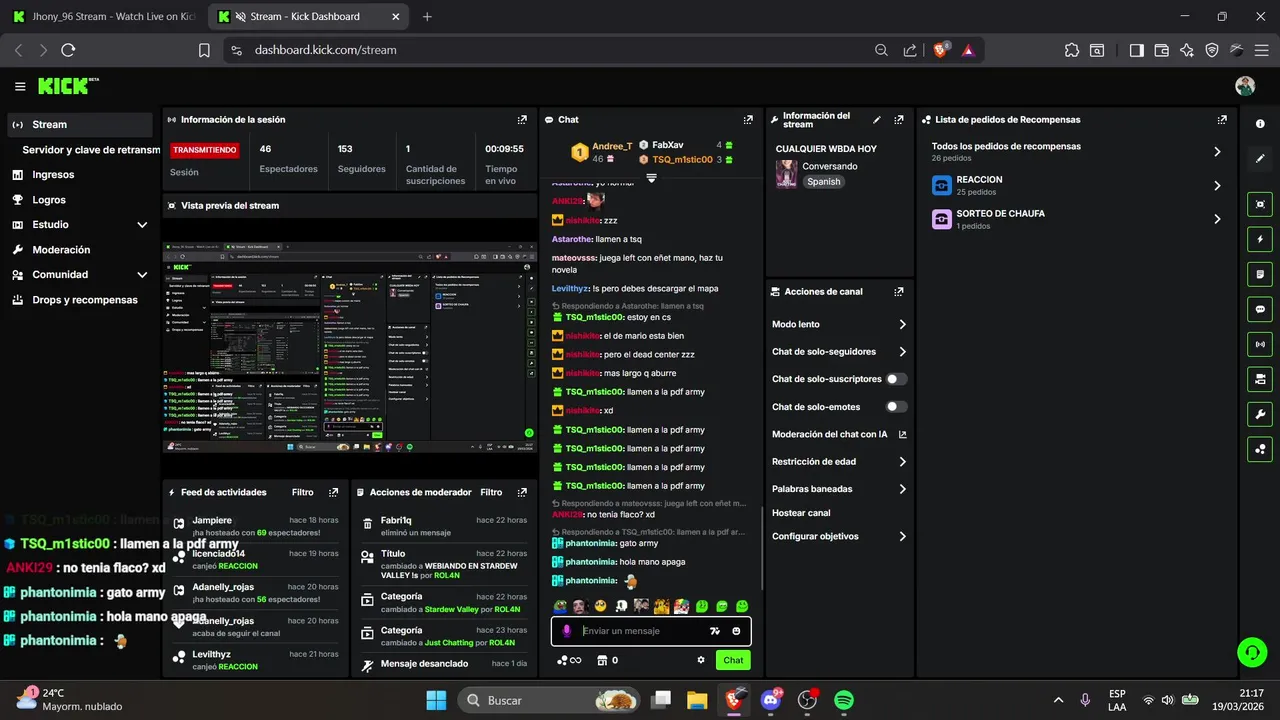The image size is (1280, 720).
Task: Expand Todos los pedidos de recompensas
Action: click(x=1217, y=152)
